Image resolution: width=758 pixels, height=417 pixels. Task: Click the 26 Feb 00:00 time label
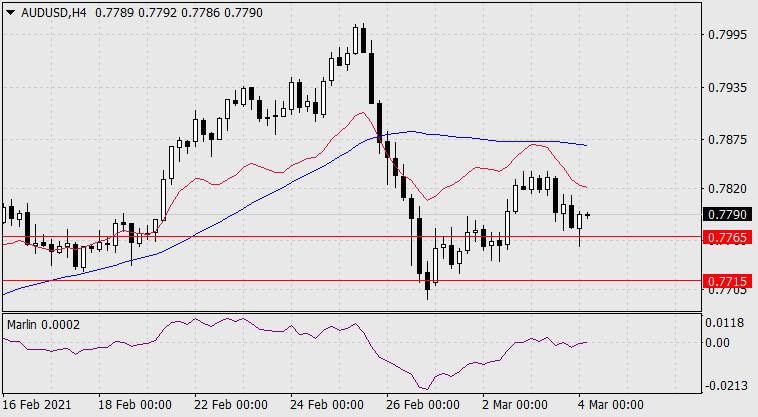(423, 404)
